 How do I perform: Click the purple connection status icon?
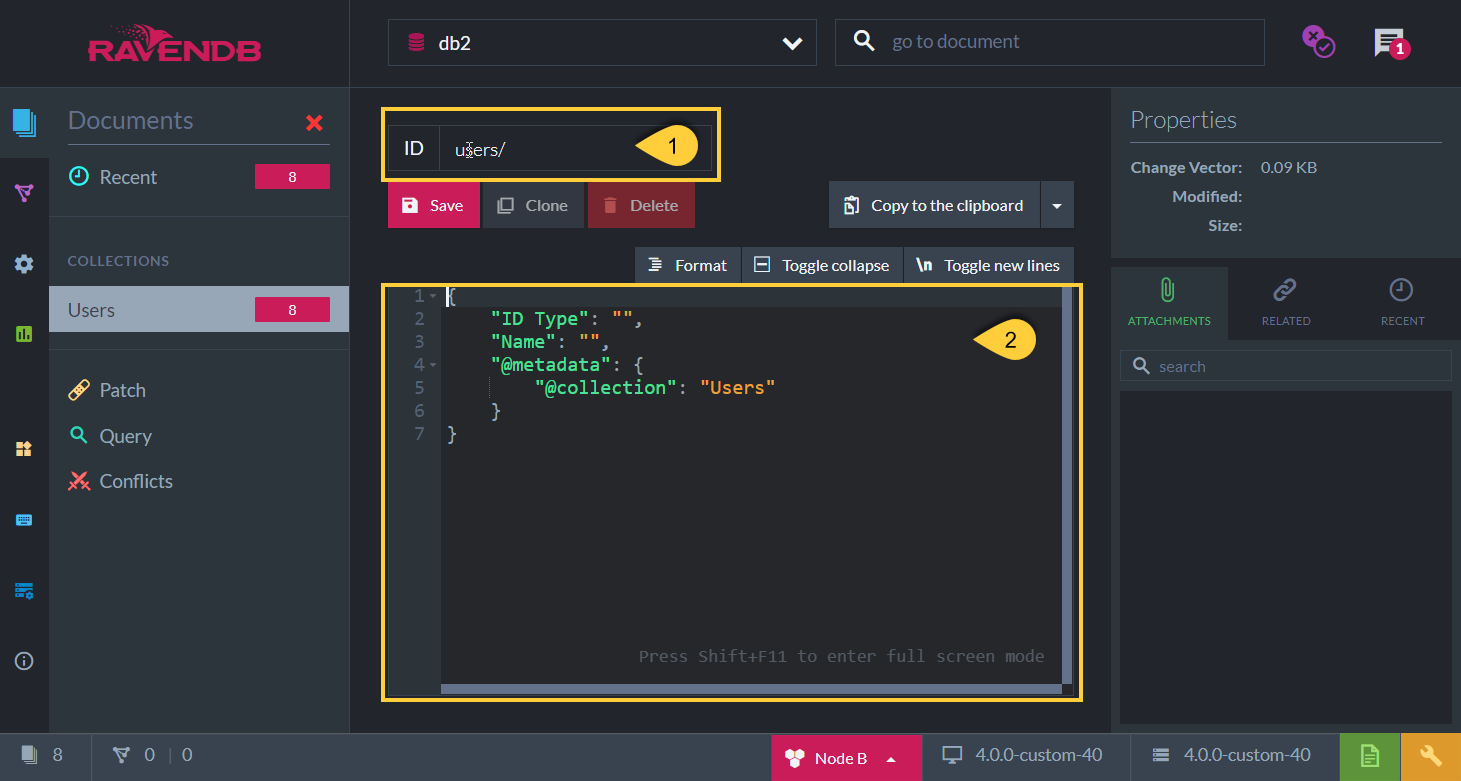point(1318,42)
